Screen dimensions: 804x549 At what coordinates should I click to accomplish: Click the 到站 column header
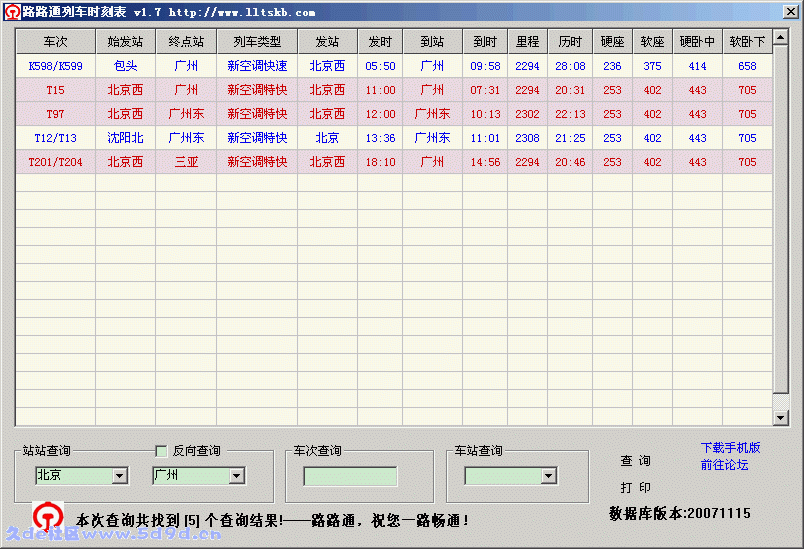point(432,42)
